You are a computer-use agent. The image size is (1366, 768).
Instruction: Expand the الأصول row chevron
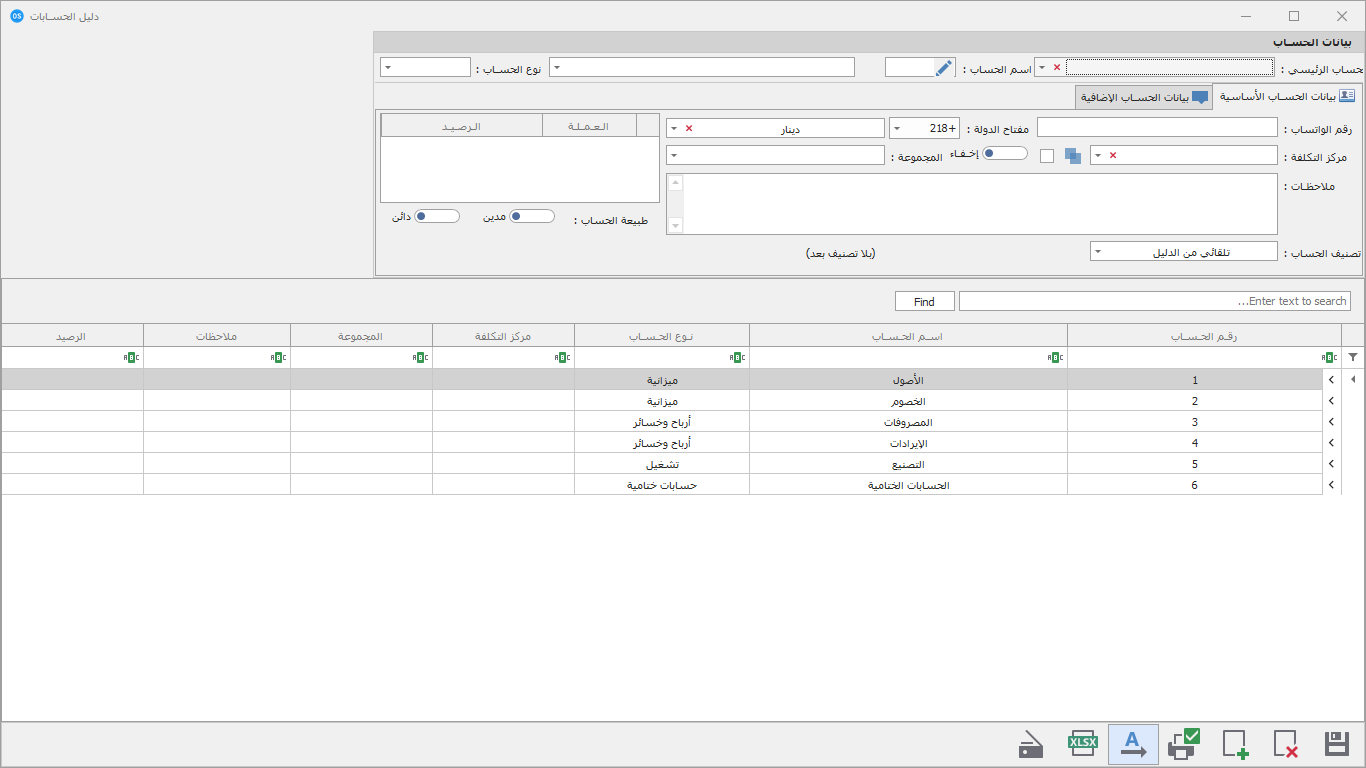(x=1331, y=380)
